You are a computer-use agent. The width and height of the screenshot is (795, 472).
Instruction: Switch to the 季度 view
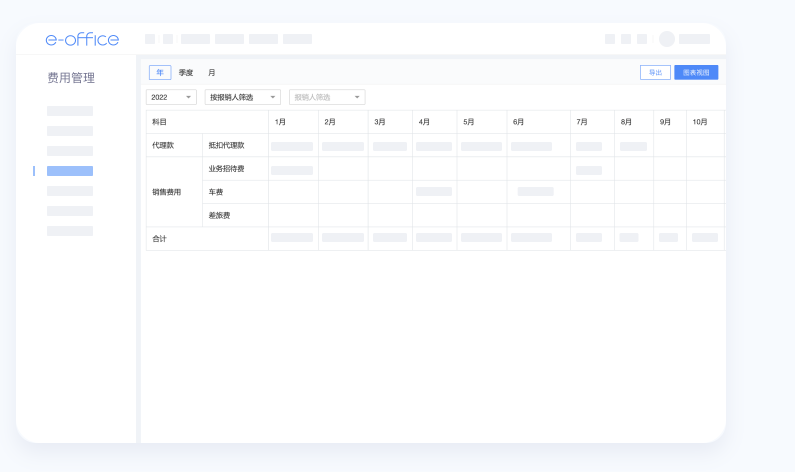(x=186, y=73)
